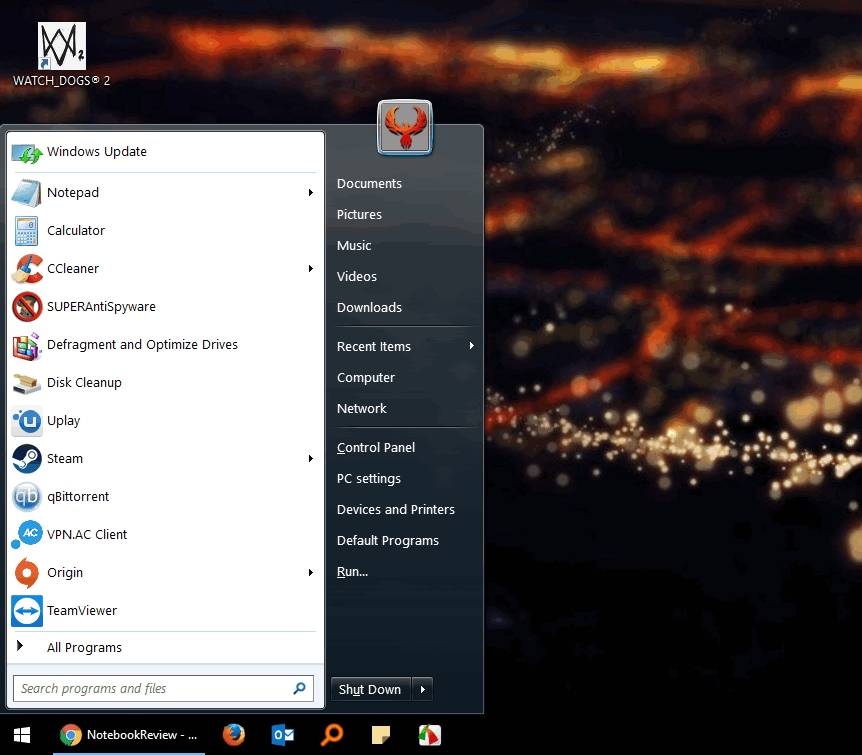Viewport: 862px width, 755px height.
Task: Click the Shut Down button
Action: coord(371,690)
